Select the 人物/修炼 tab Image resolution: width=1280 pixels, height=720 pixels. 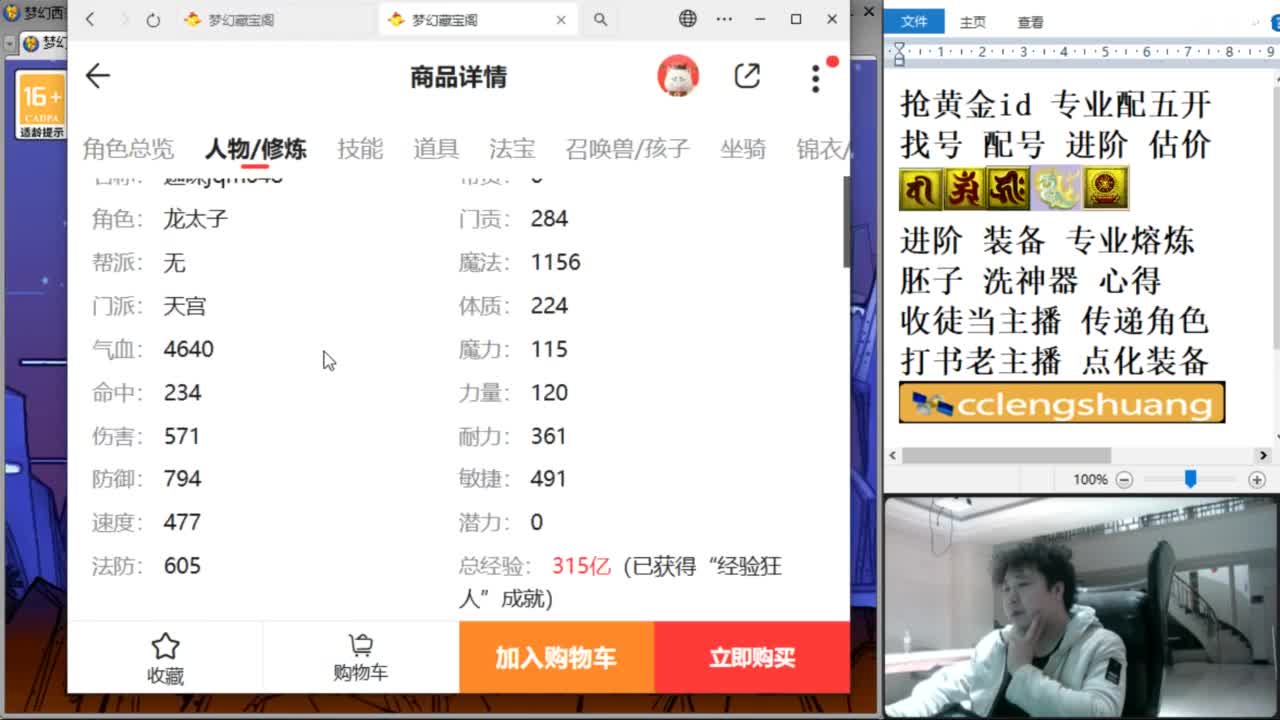coord(255,149)
